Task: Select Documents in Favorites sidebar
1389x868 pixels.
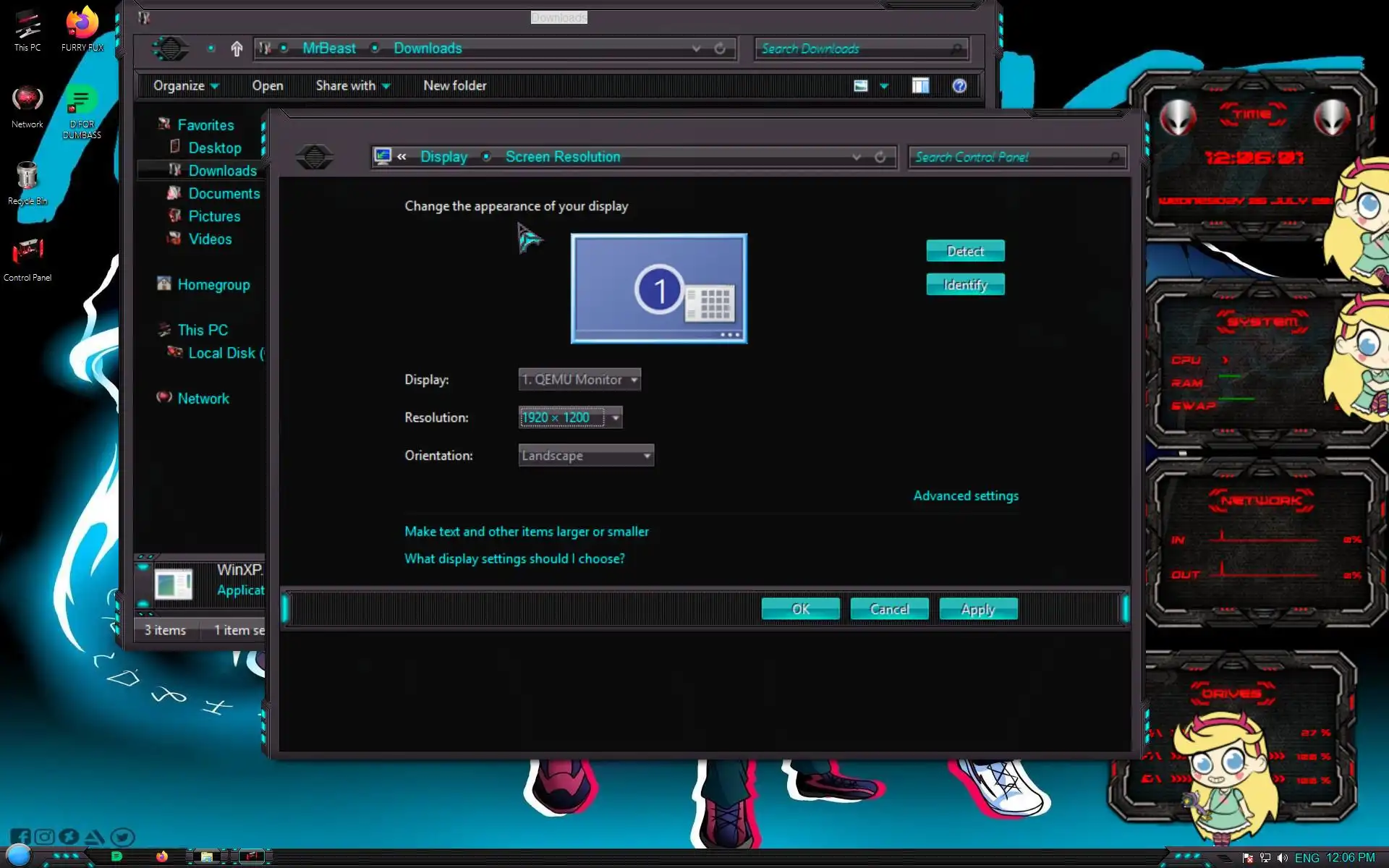Action: click(x=224, y=194)
